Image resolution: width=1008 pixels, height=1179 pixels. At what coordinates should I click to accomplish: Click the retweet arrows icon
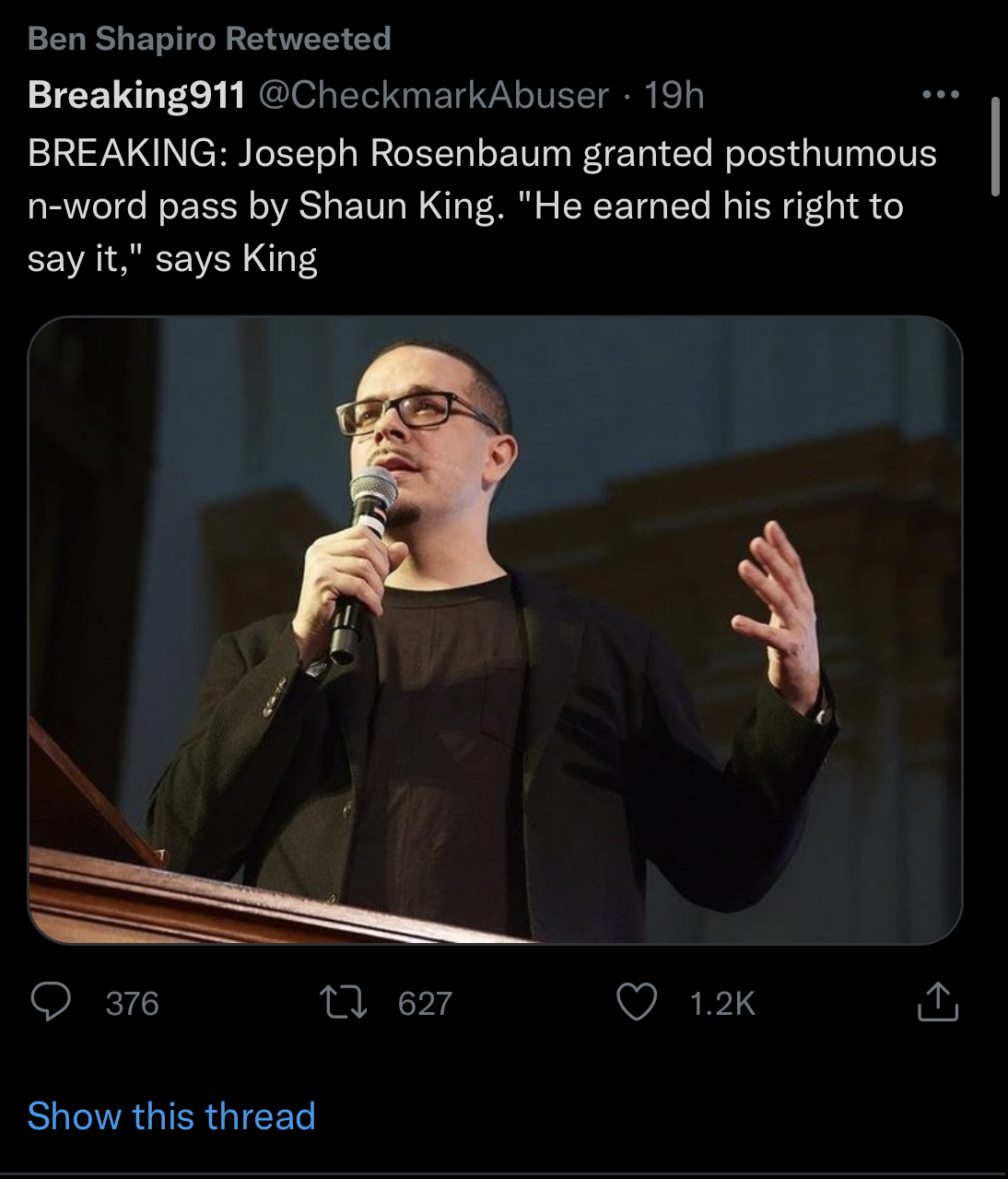pyautogui.click(x=342, y=1002)
